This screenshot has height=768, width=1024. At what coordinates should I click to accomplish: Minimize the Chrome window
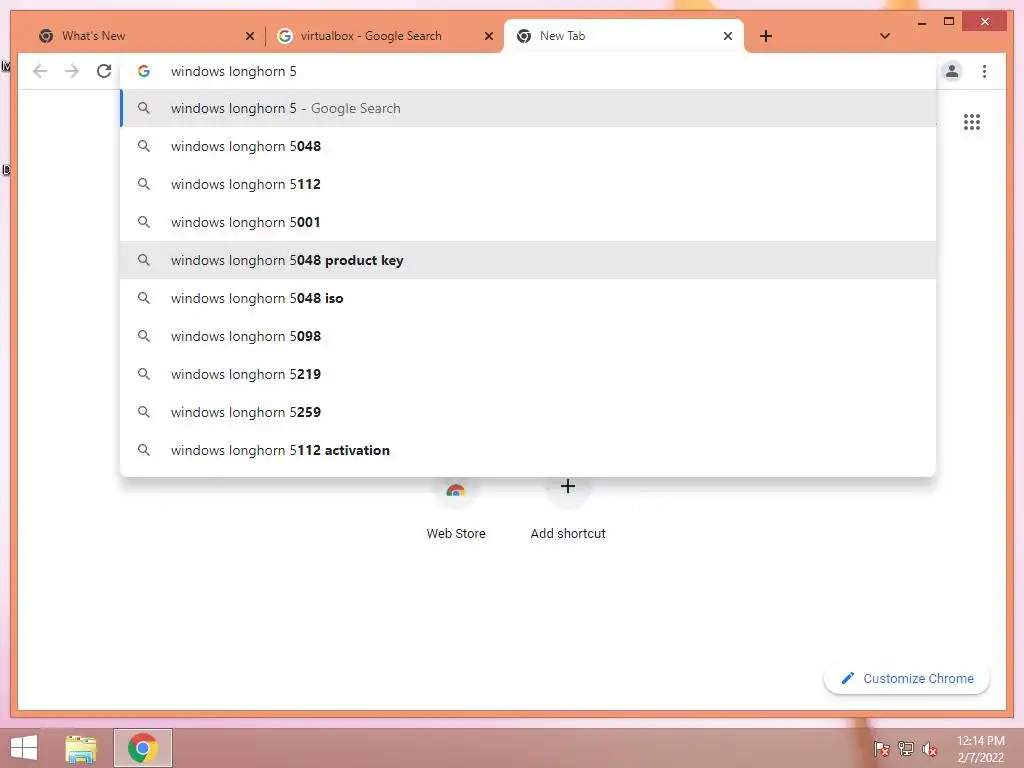point(921,23)
